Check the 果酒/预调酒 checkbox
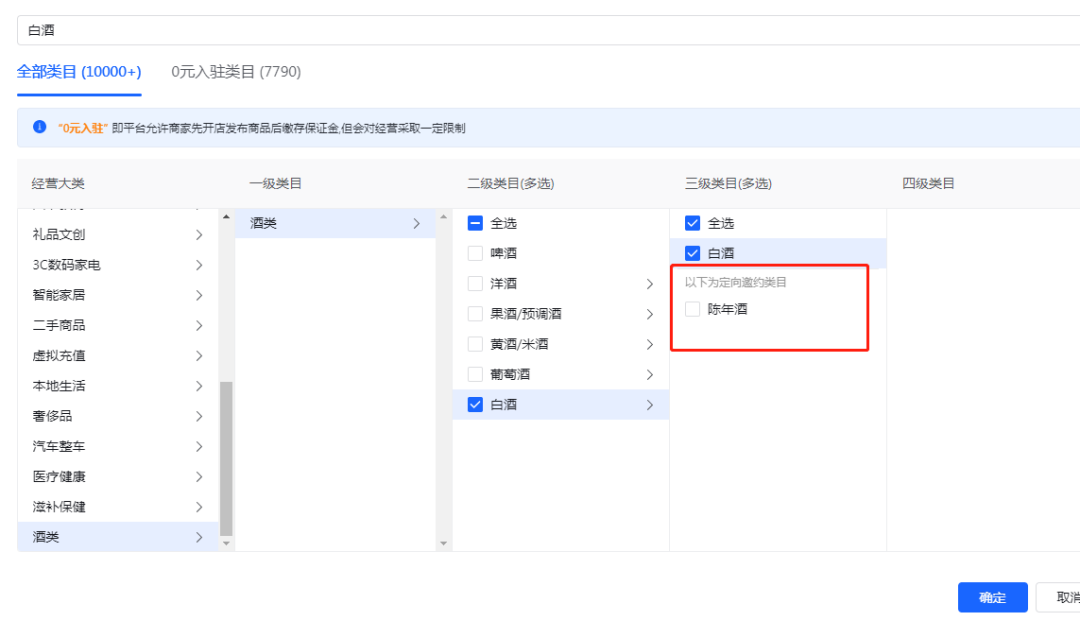 pos(475,313)
